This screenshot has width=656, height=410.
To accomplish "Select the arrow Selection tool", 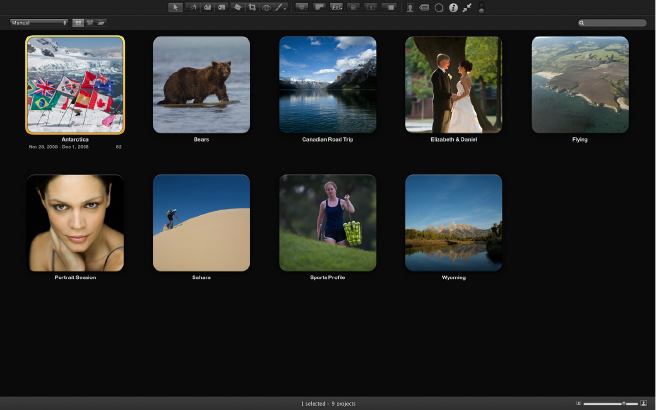I will (177, 7).
